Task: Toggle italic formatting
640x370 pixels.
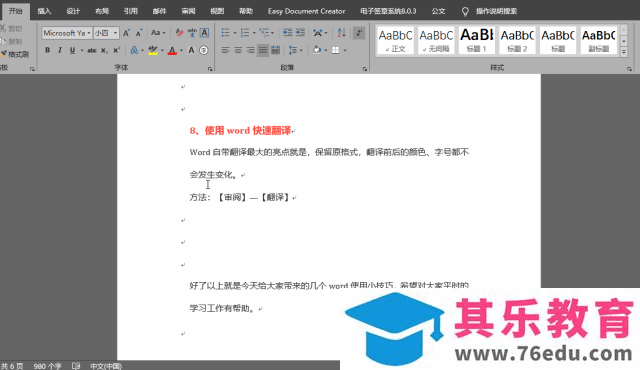Action: coord(60,50)
